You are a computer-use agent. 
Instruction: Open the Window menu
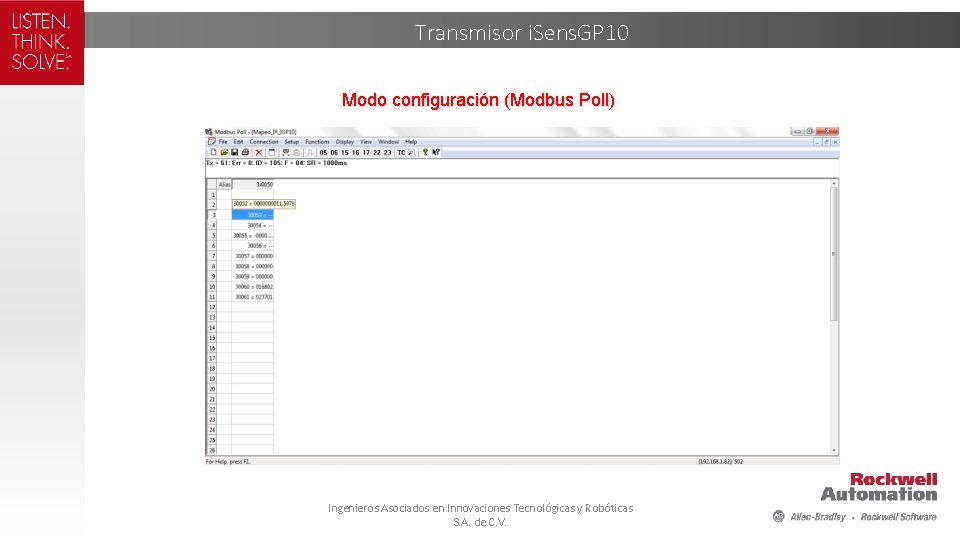388,141
